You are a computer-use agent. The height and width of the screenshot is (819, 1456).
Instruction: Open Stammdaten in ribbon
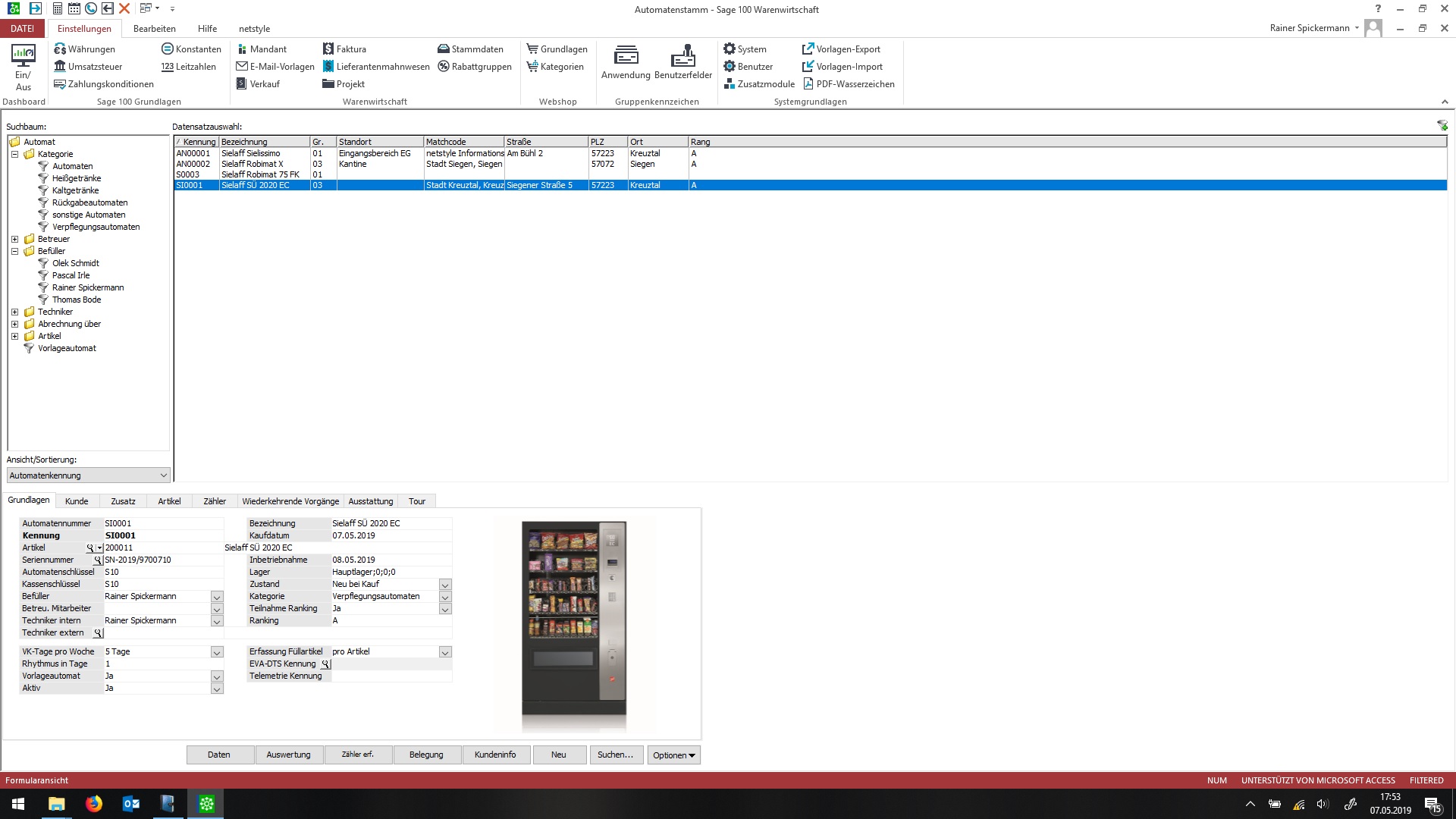pos(470,49)
